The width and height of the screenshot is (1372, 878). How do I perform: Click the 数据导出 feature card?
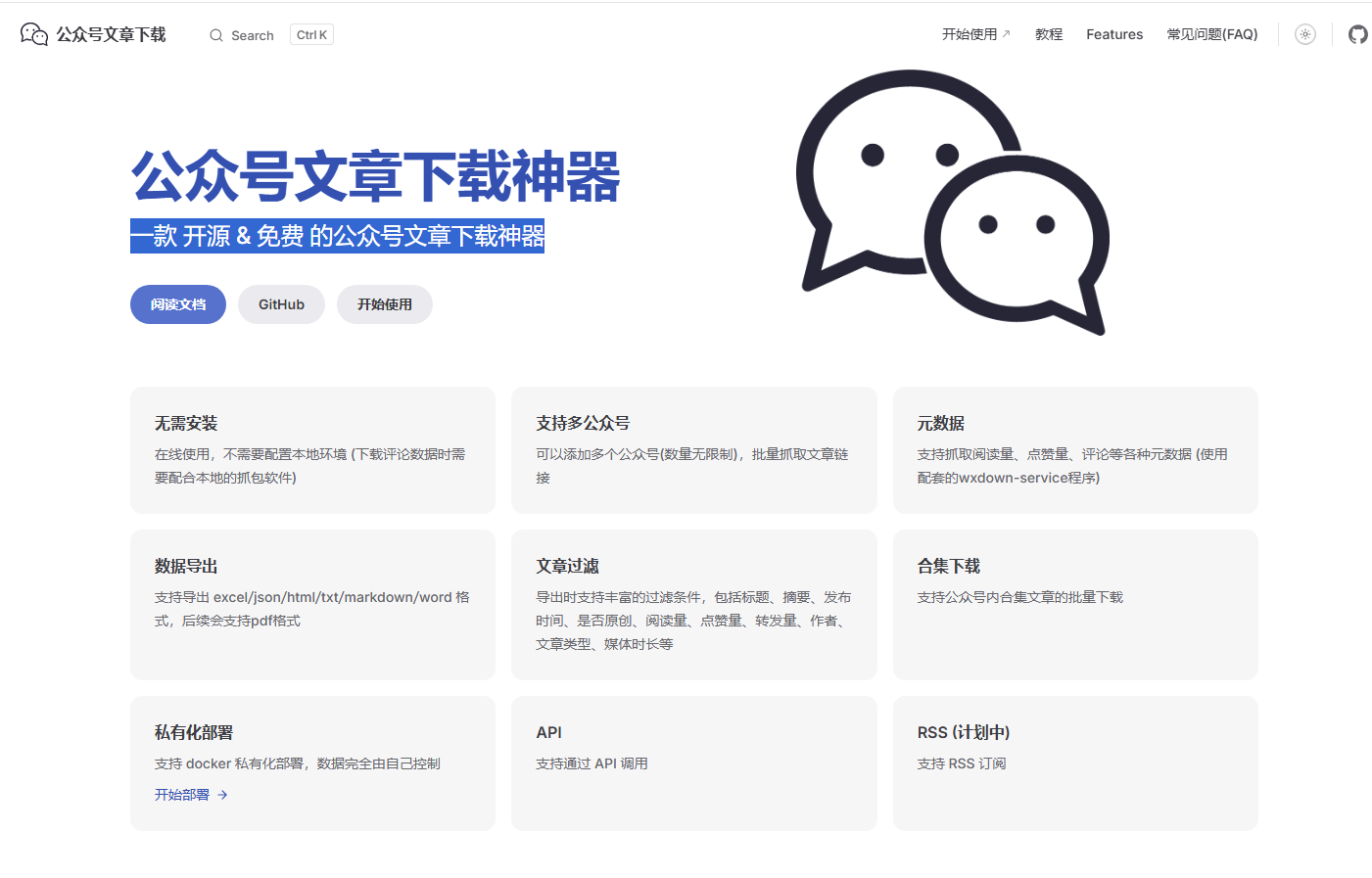[x=312, y=604]
